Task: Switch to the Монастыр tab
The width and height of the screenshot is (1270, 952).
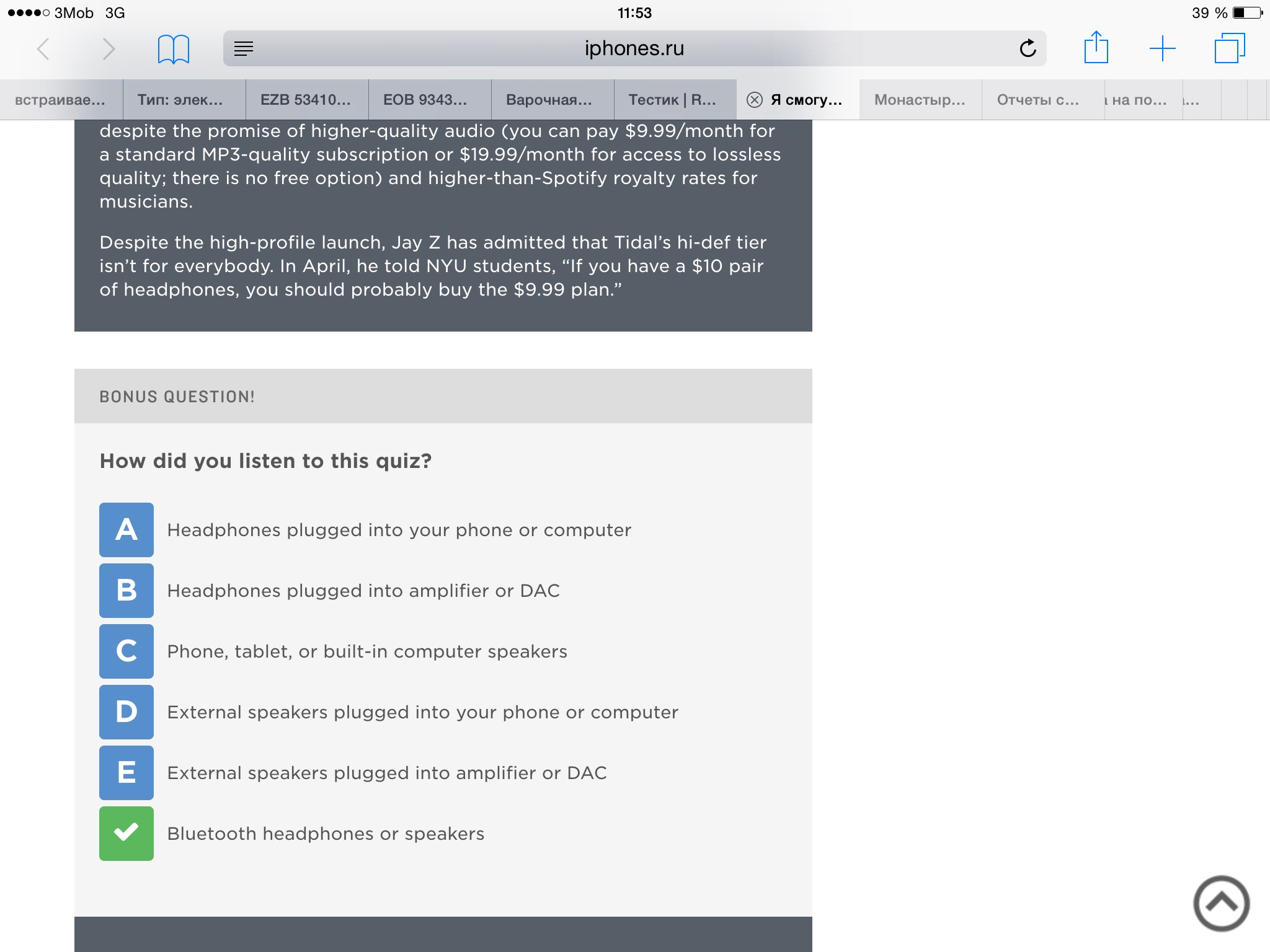Action: point(920,100)
